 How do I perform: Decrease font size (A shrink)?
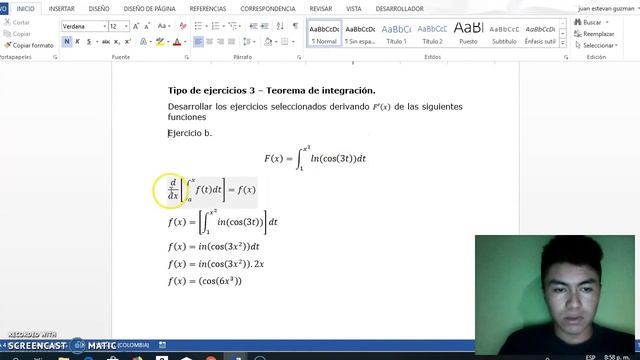click(147, 26)
